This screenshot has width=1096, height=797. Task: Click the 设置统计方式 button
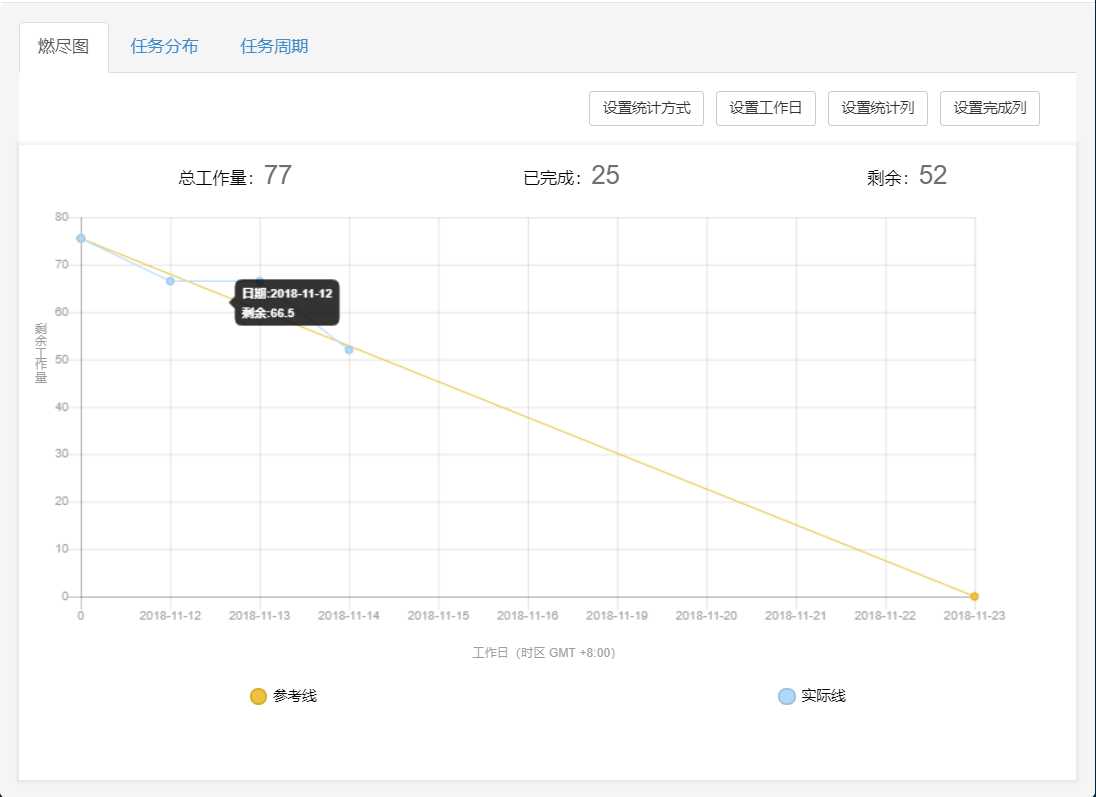pyautogui.click(x=646, y=108)
